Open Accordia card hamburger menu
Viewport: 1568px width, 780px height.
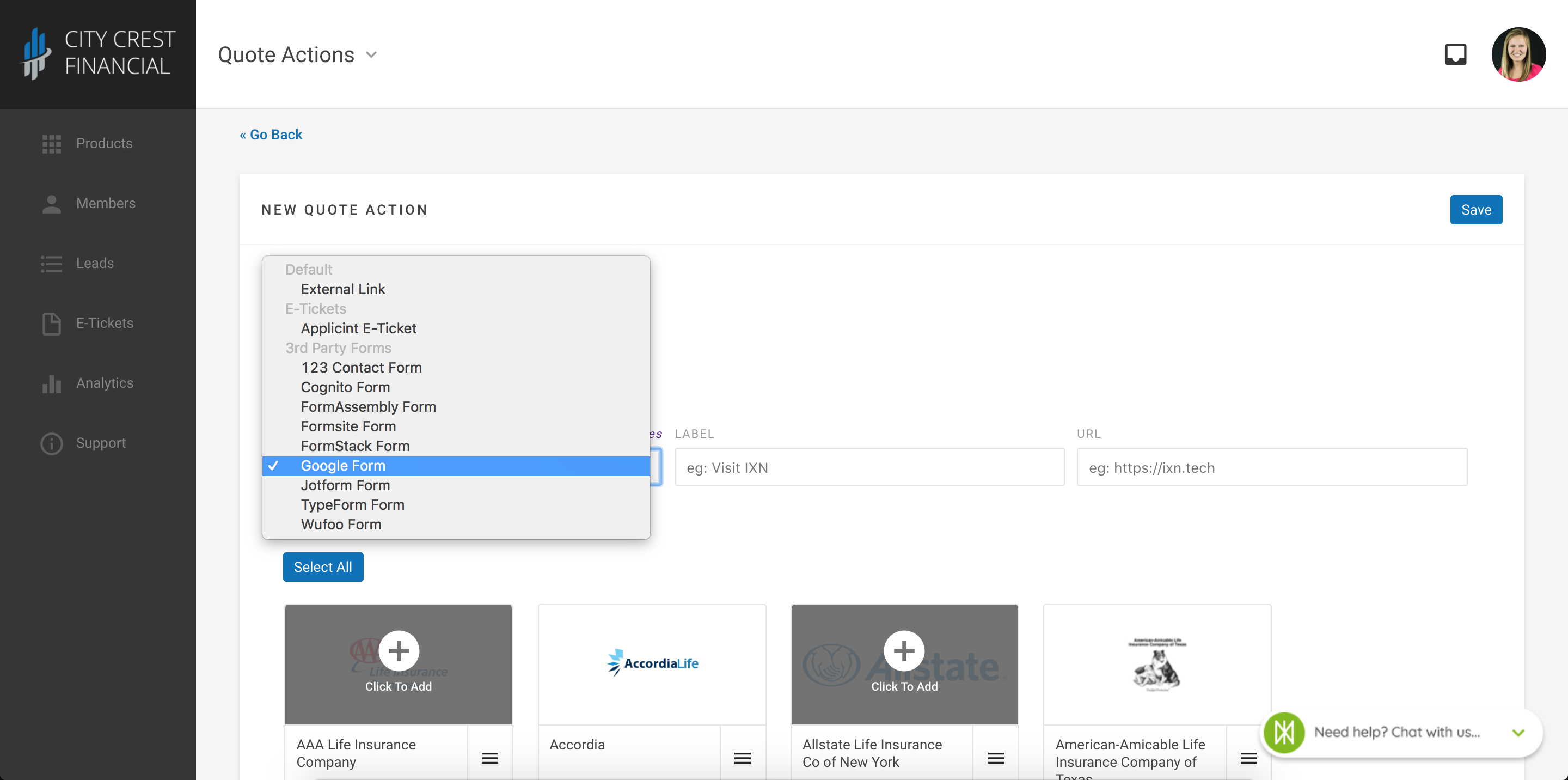[x=742, y=758]
